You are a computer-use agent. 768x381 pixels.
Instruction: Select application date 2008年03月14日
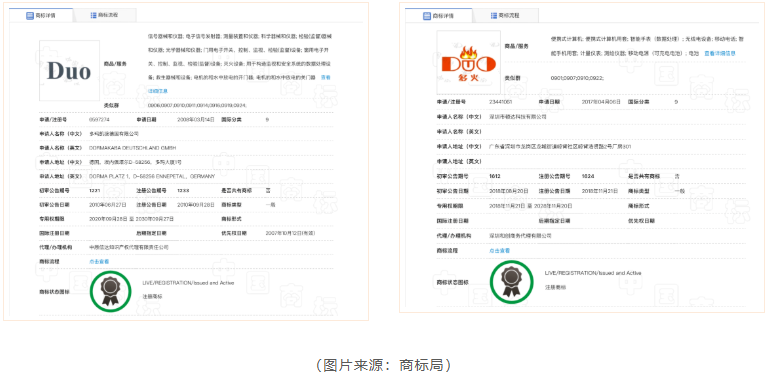[195, 119]
